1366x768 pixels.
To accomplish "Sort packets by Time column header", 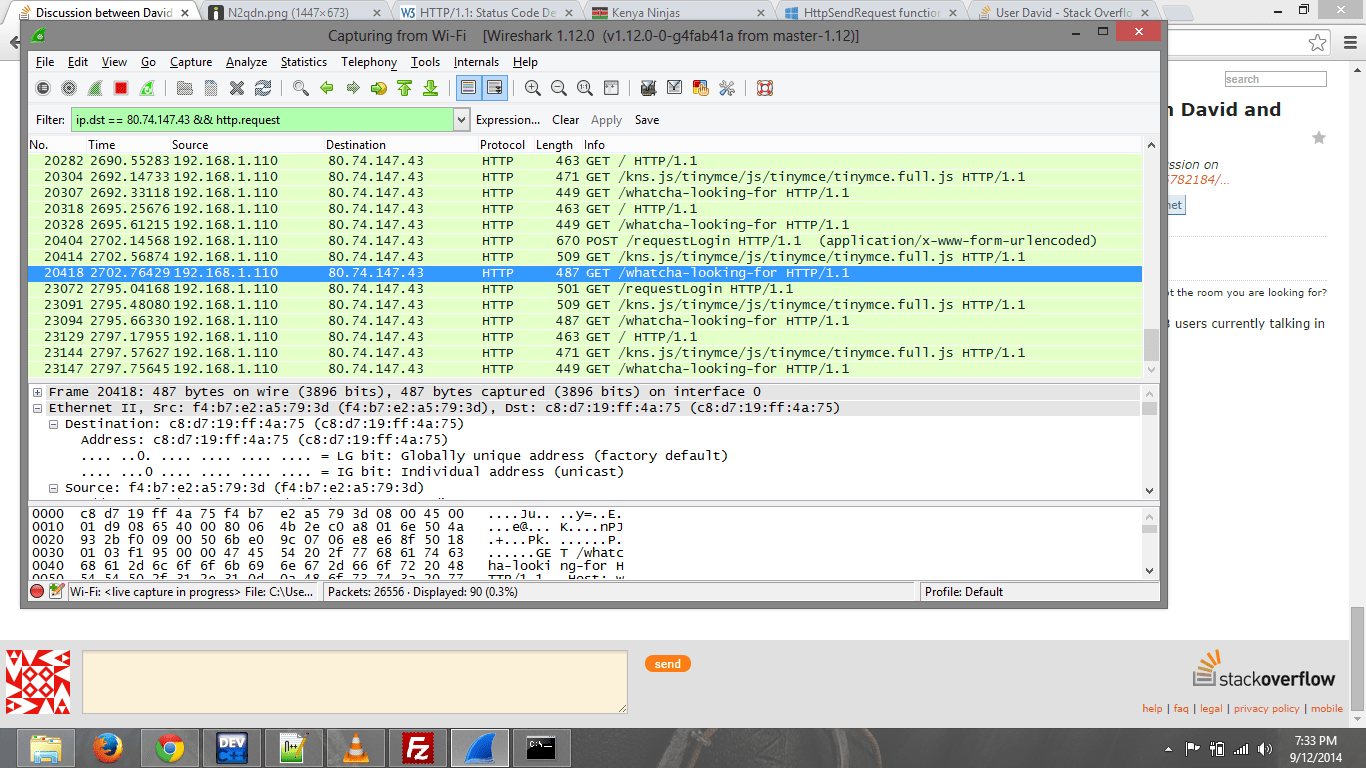I will (102, 145).
